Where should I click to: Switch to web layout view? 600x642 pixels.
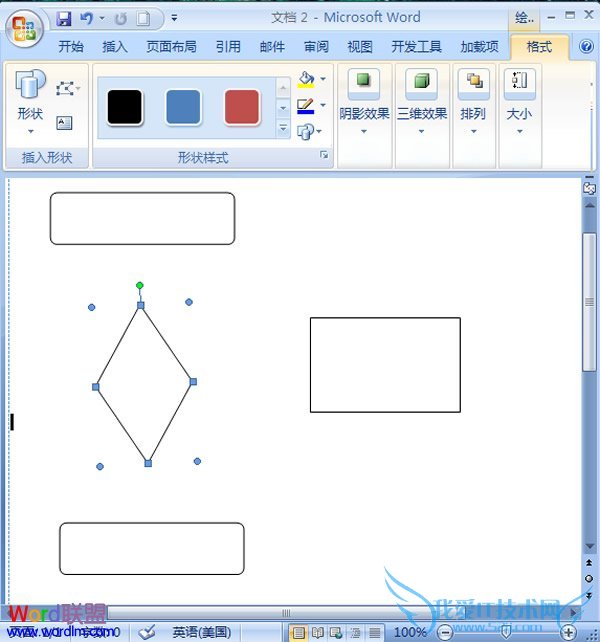point(336,633)
